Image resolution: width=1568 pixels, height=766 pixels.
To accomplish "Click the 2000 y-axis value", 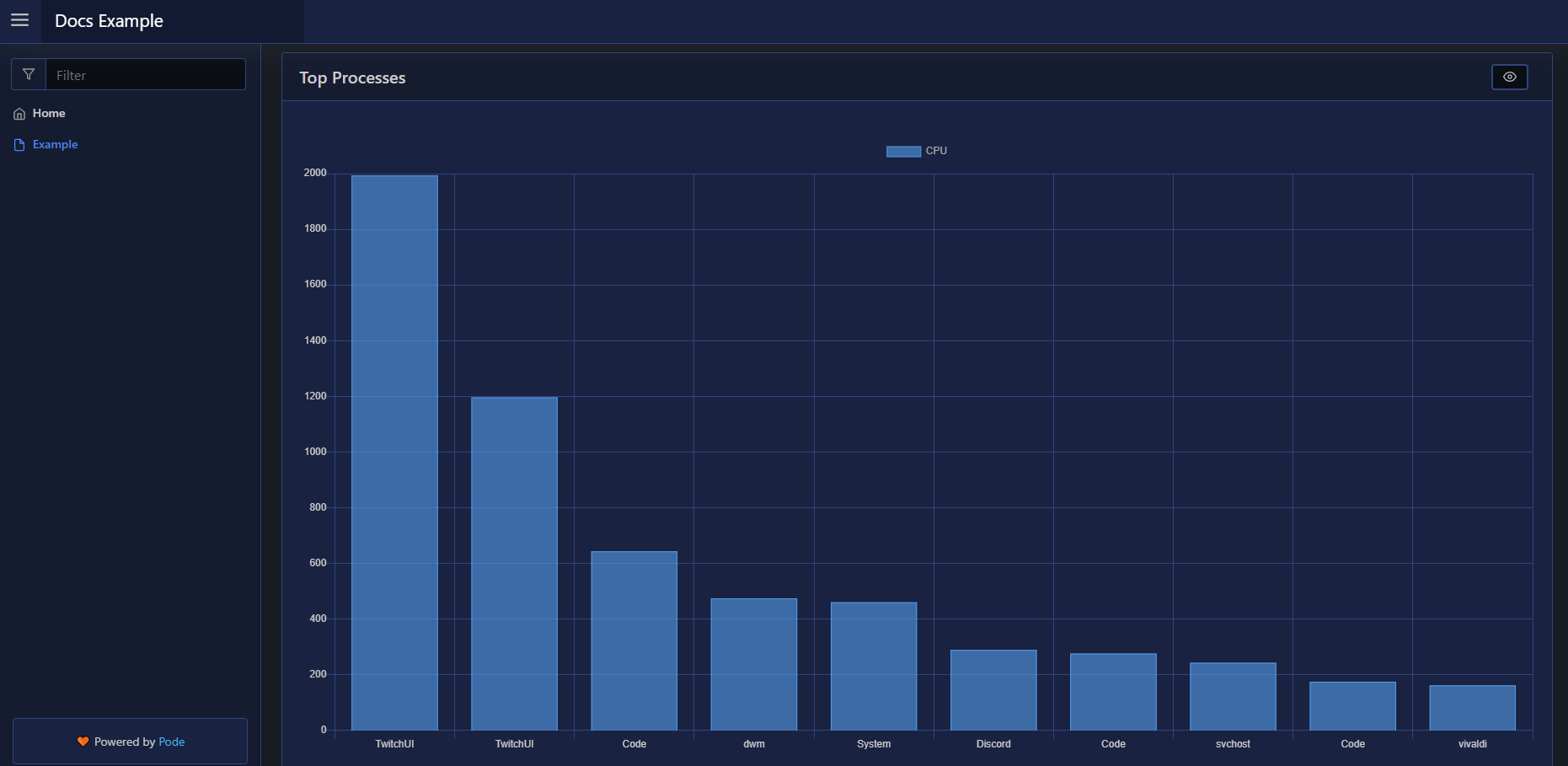I will (x=315, y=173).
